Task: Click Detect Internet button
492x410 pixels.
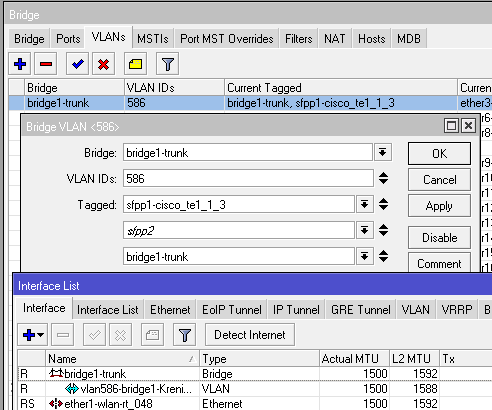Action: click(250, 335)
